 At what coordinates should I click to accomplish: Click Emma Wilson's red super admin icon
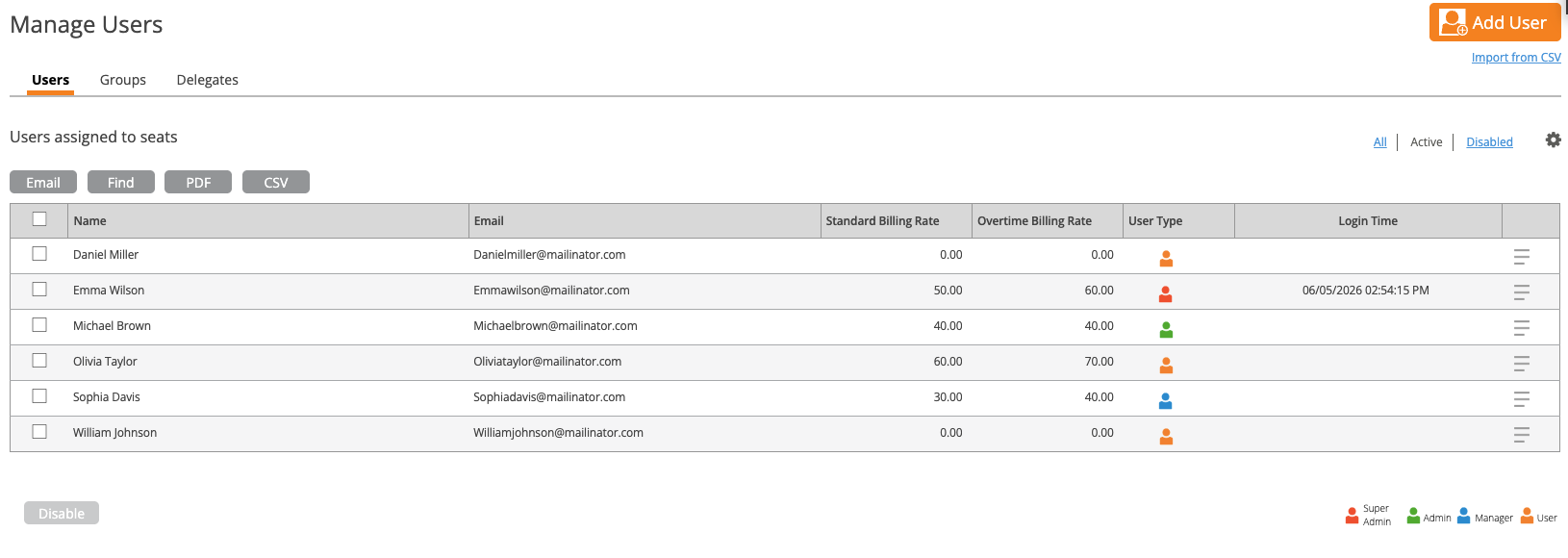(x=1166, y=294)
